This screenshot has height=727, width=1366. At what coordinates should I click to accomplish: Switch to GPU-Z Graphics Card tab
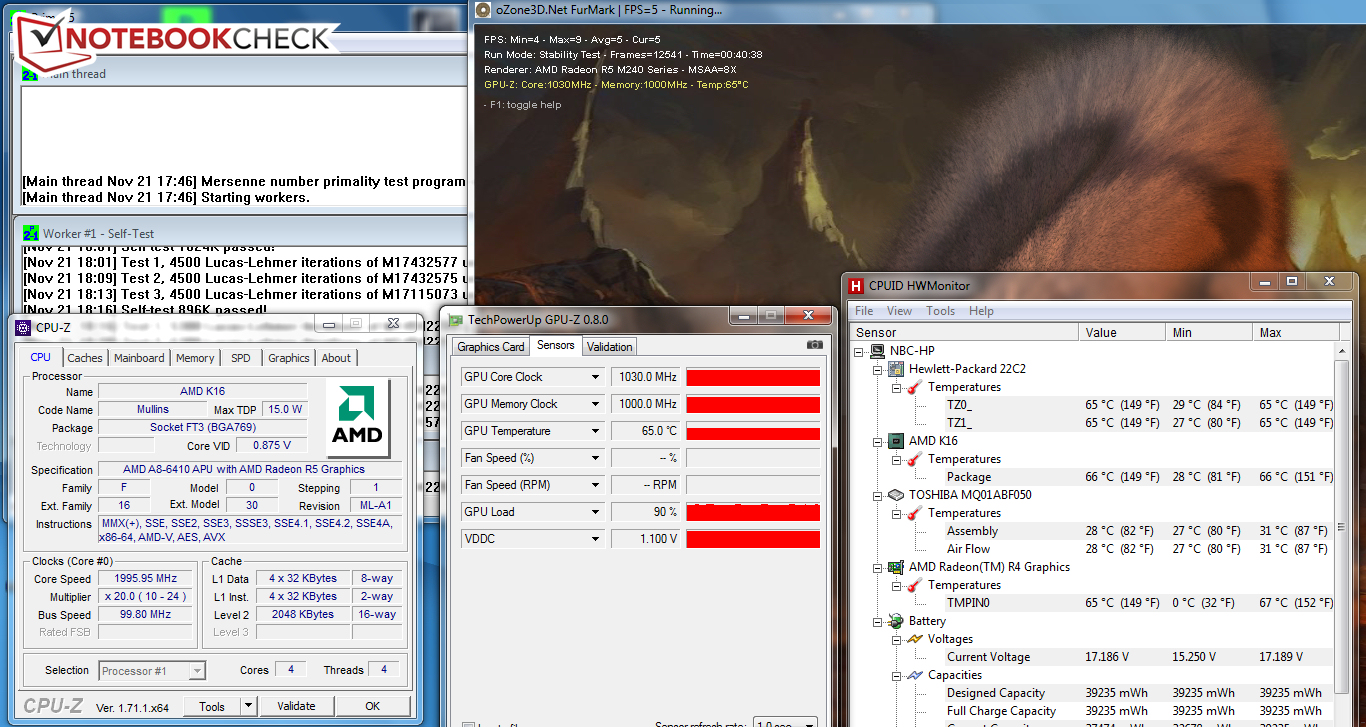click(491, 347)
